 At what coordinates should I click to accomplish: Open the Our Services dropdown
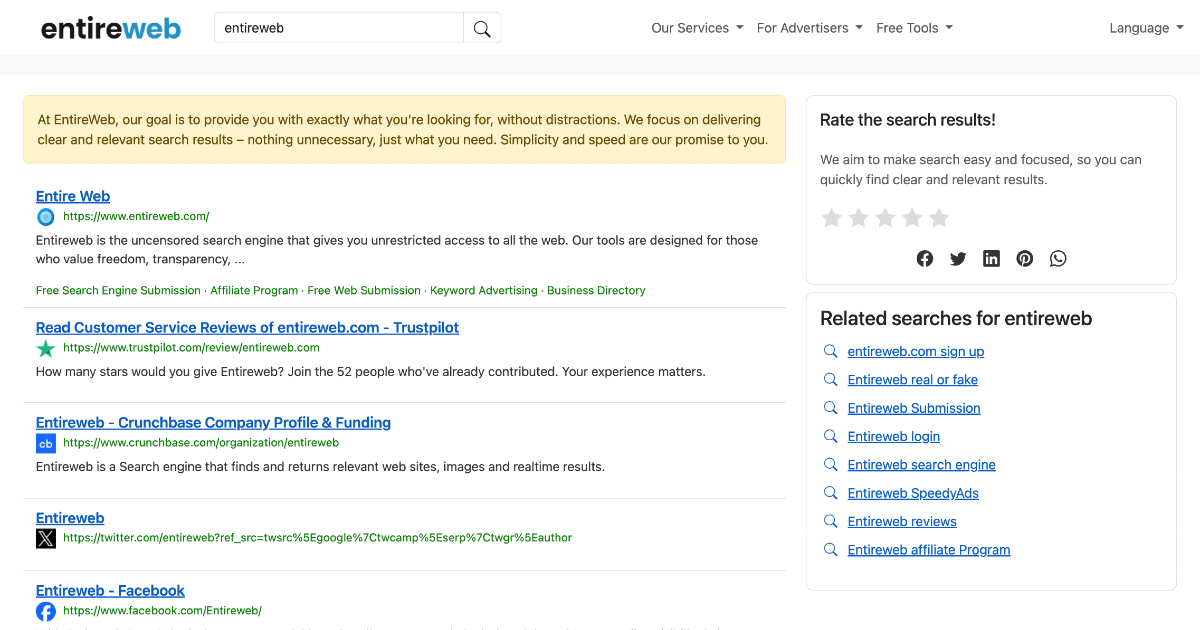click(697, 27)
